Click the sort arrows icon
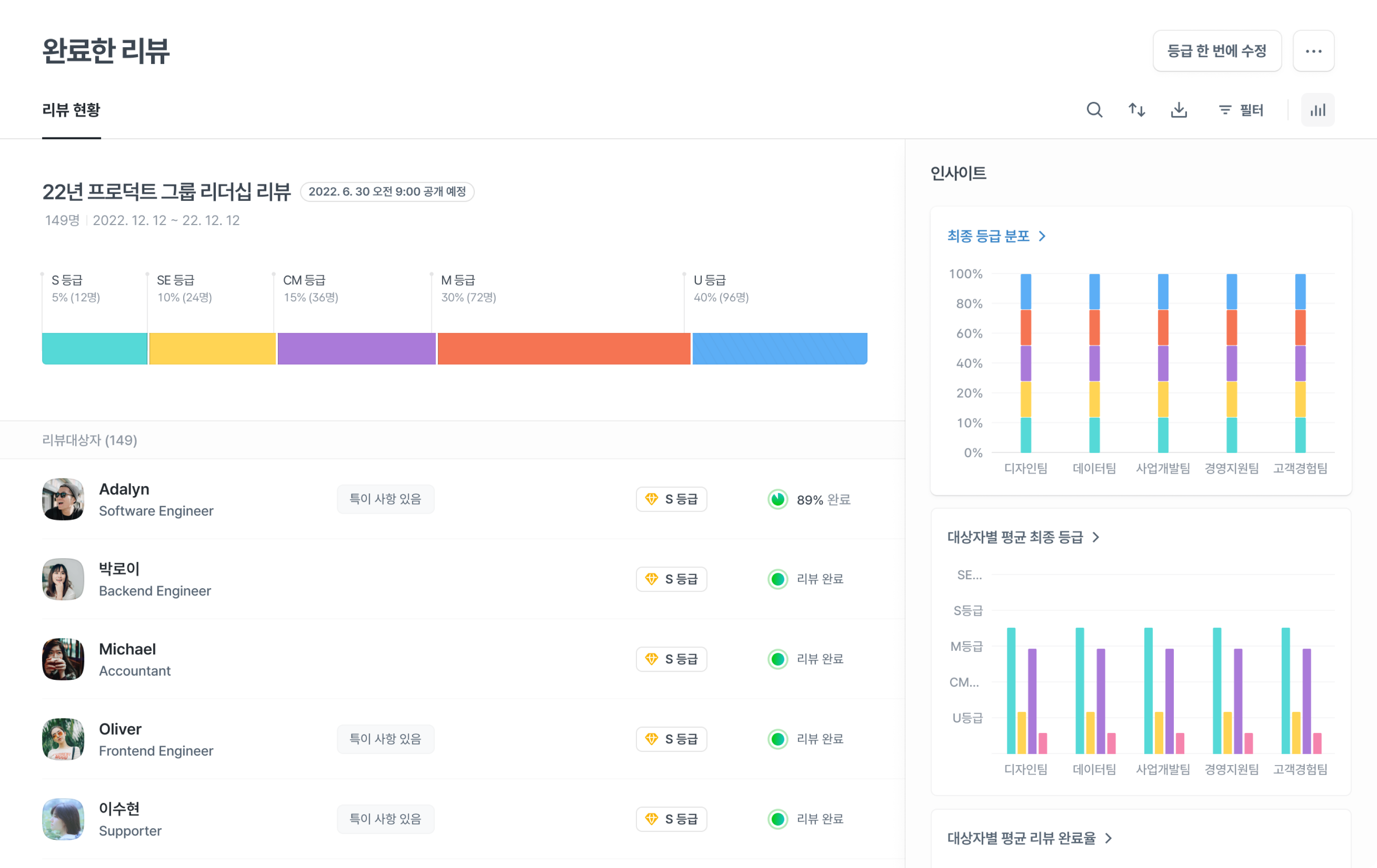This screenshot has width=1377, height=868. click(1136, 110)
